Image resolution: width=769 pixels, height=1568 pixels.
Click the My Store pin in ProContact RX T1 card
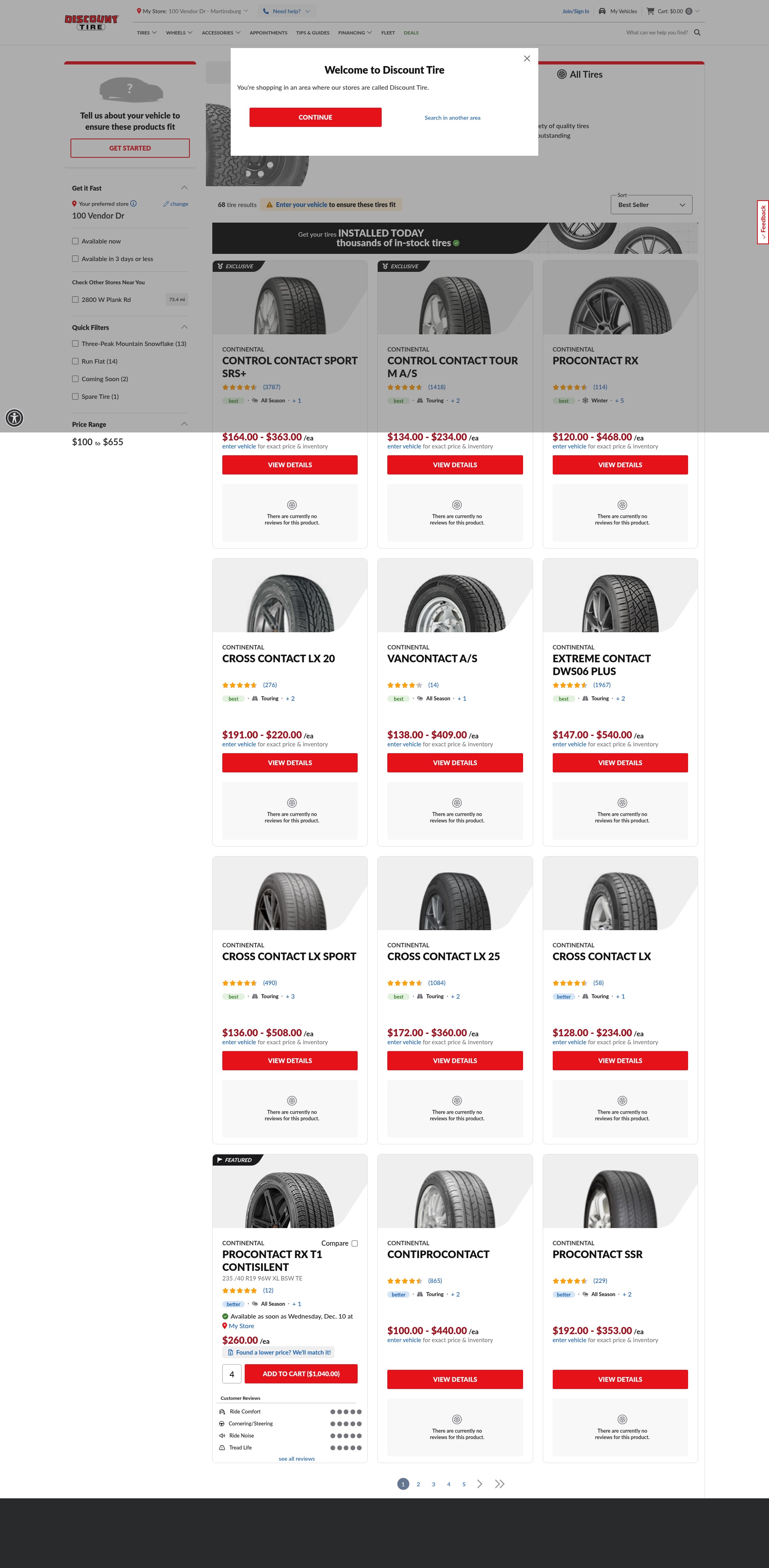point(225,1326)
